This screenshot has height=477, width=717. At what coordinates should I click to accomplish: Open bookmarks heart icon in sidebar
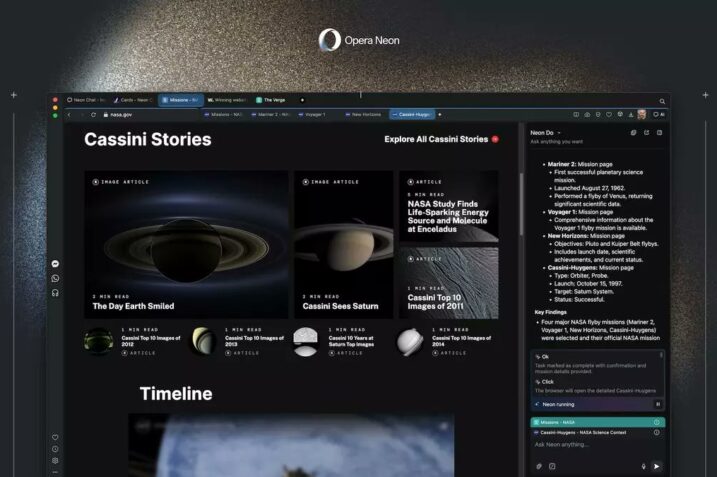tap(55, 437)
